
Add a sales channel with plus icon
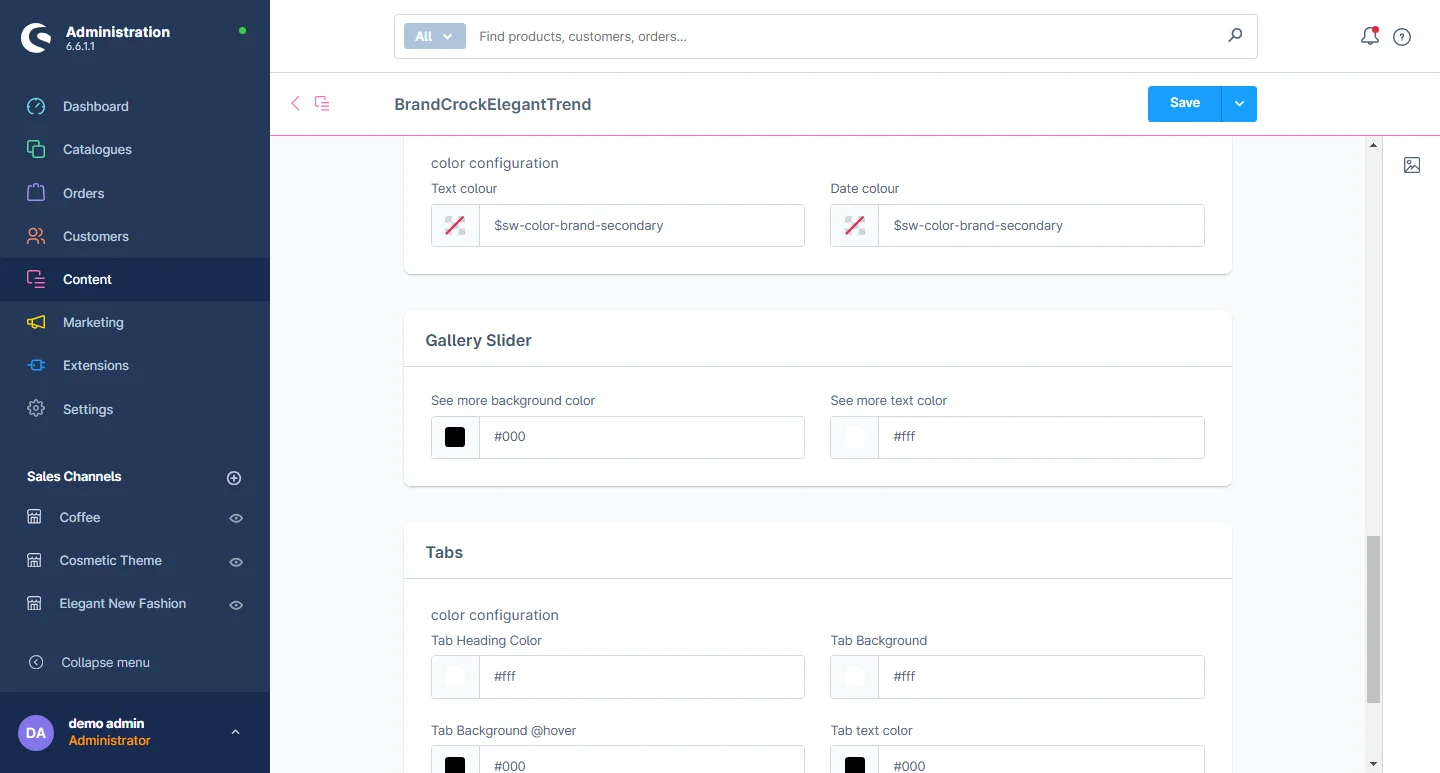234,478
